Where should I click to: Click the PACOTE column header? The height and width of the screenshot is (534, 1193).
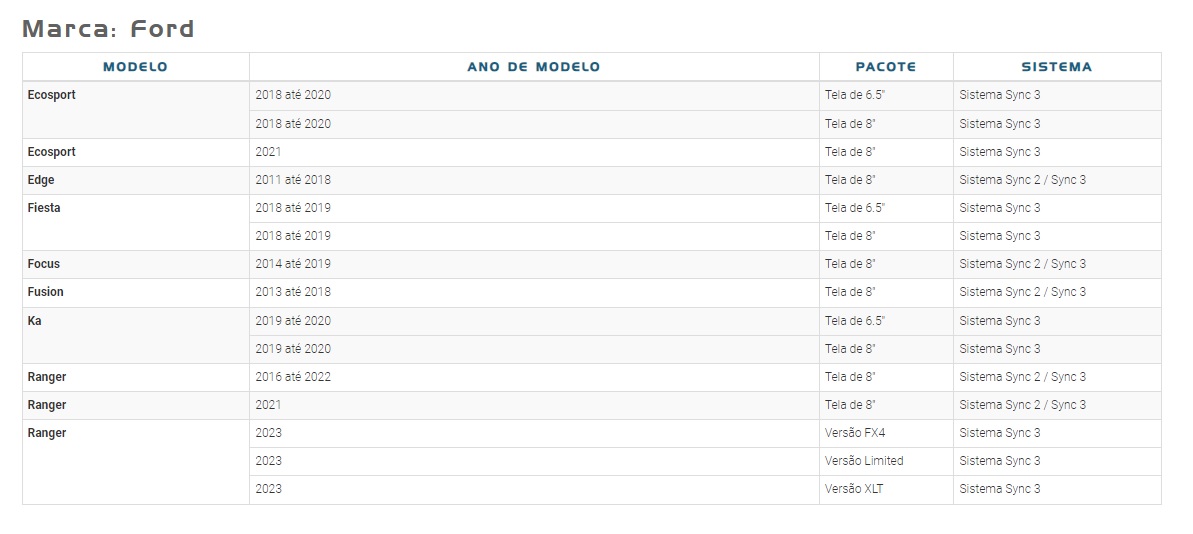click(x=886, y=67)
